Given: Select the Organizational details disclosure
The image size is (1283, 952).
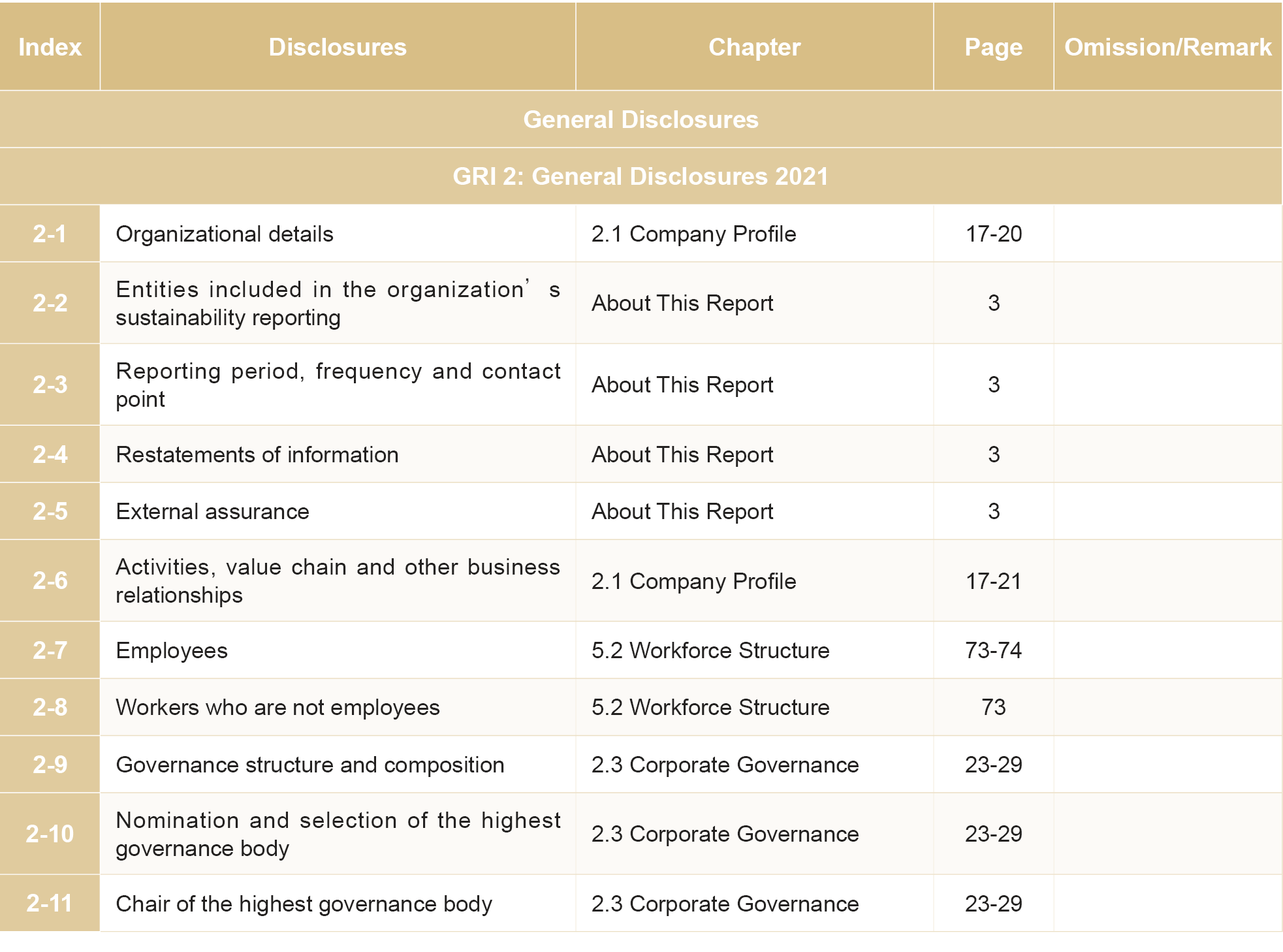Looking at the screenshot, I should (225, 234).
